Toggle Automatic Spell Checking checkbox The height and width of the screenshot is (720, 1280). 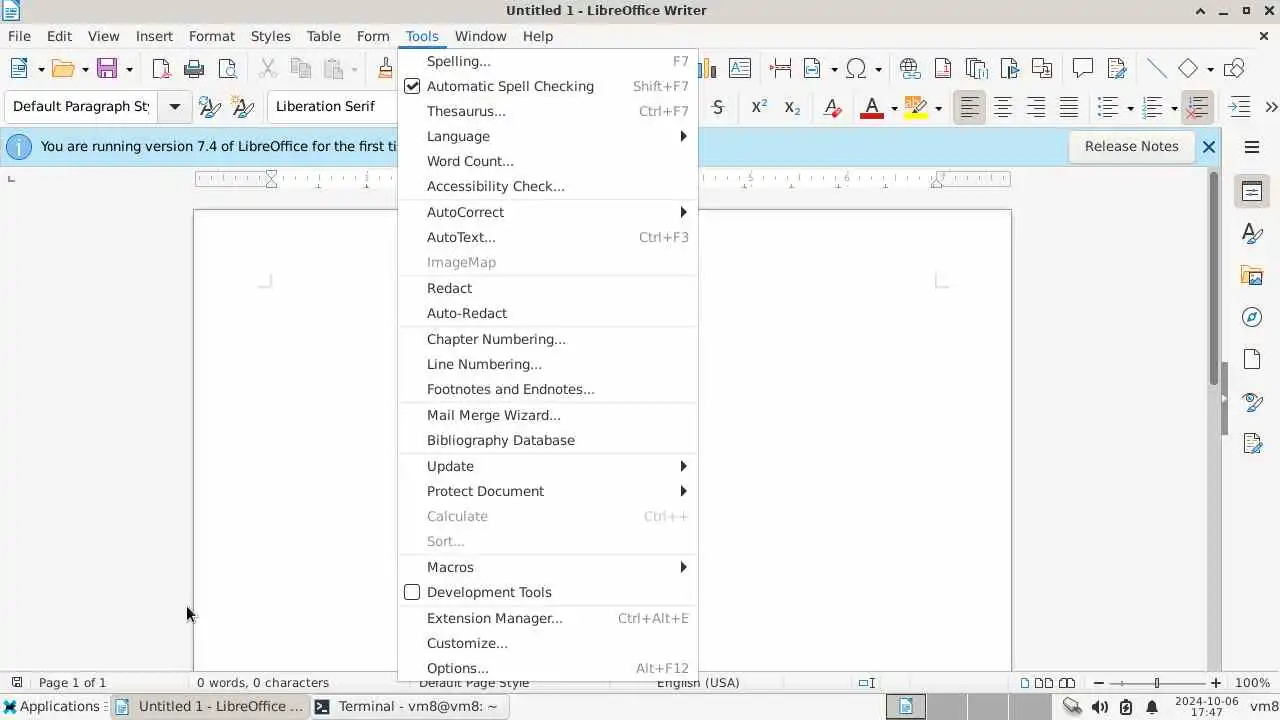coord(412,86)
